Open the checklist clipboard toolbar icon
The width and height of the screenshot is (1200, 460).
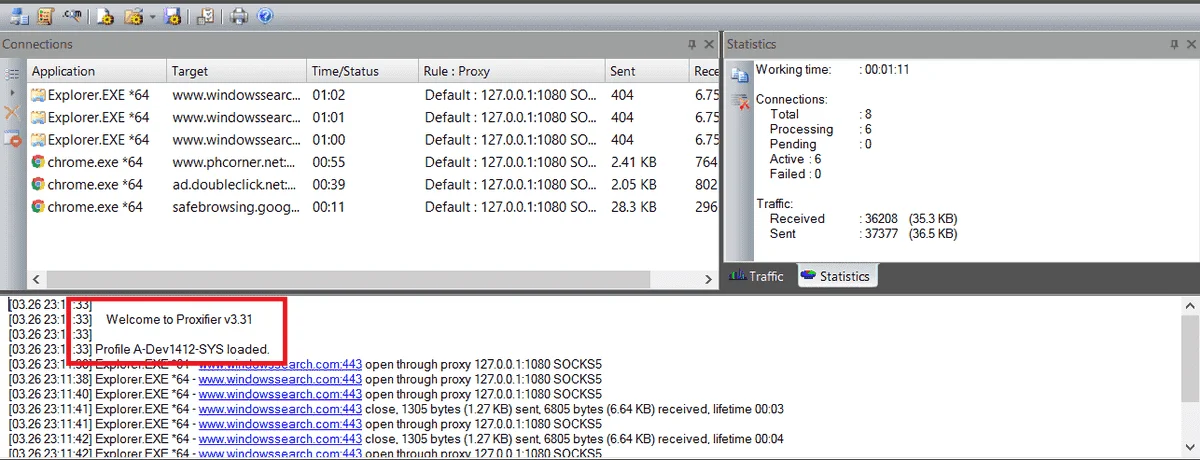click(204, 16)
